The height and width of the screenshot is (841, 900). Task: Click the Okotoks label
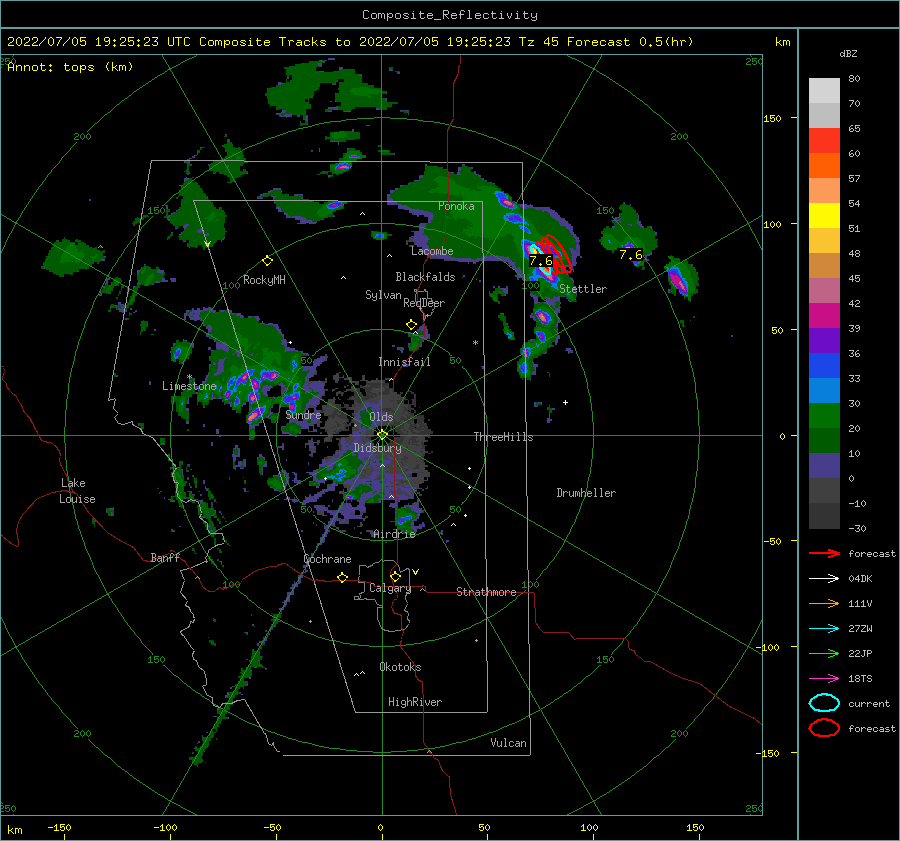[400, 667]
